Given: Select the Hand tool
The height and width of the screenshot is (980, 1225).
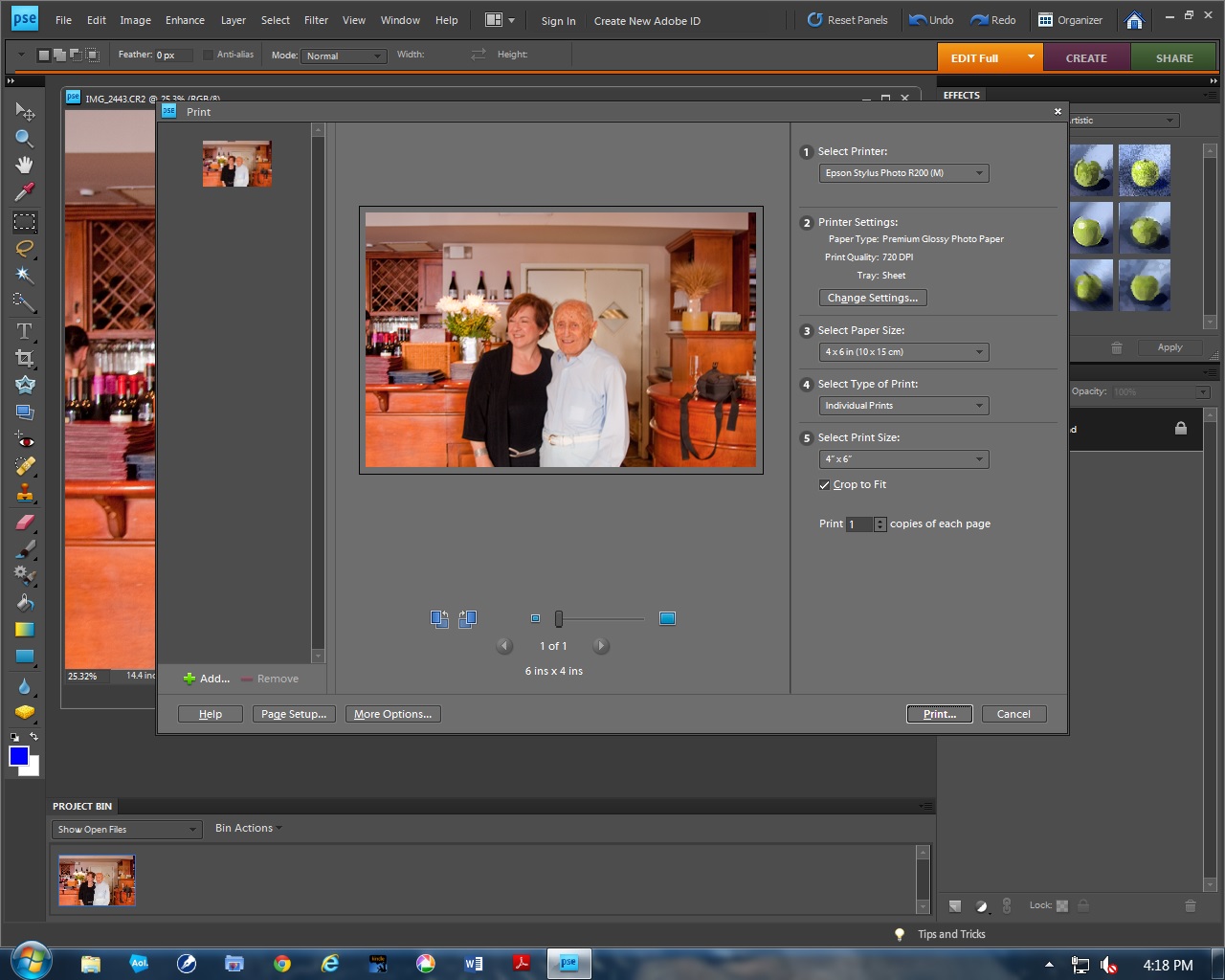Looking at the screenshot, I should pyautogui.click(x=24, y=165).
